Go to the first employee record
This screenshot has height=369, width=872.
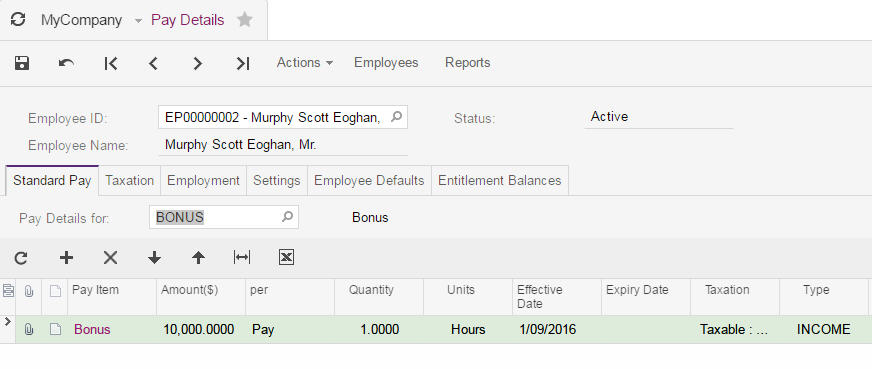(111, 63)
